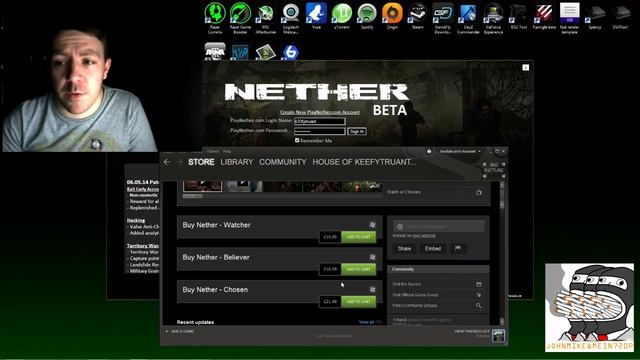This screenshot has height=360, width=640.
Task: Click Windows platform icon on Nether - Chosen
Action: point(372,289)
